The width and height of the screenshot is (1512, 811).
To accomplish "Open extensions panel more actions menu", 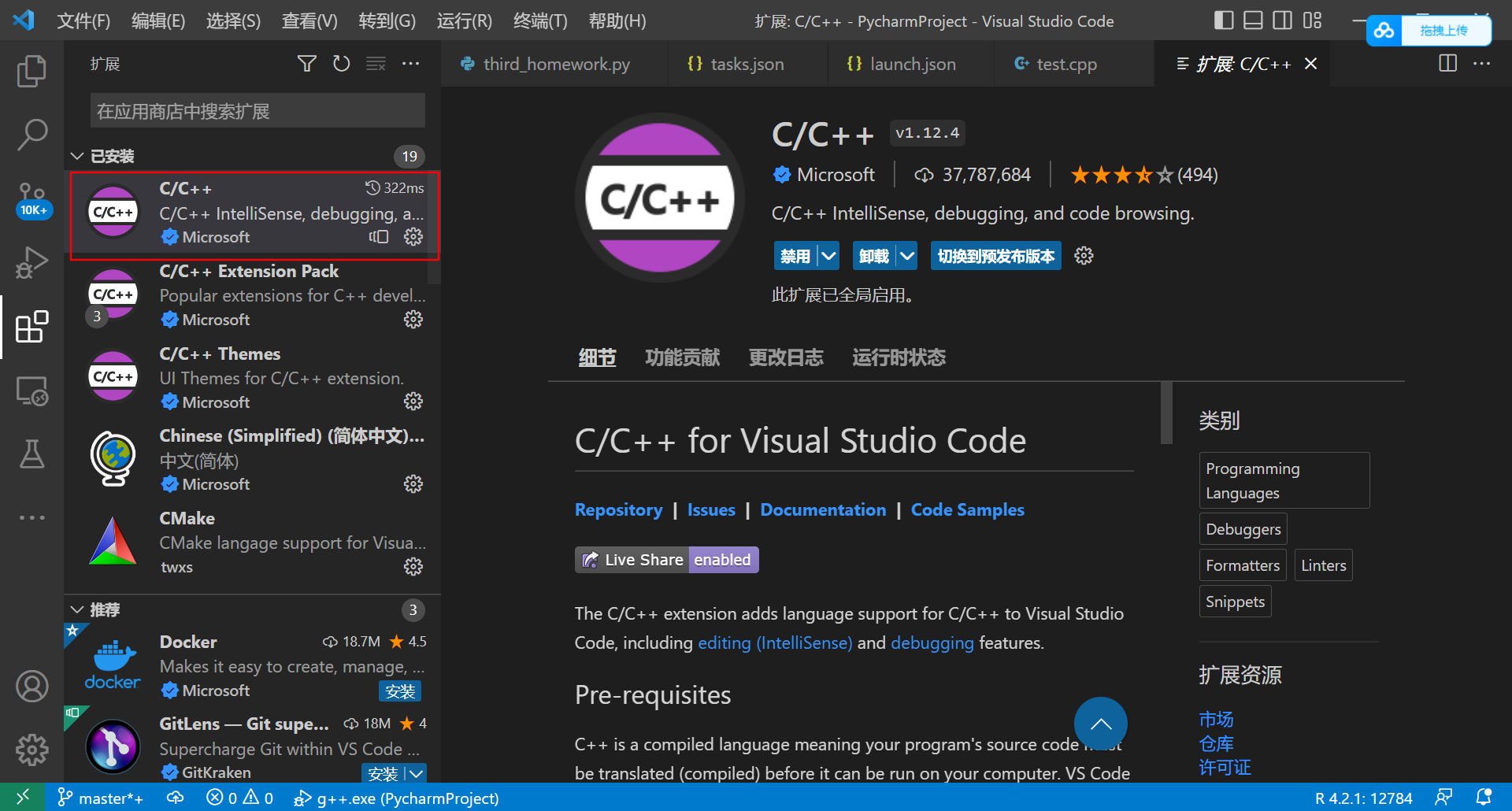I will (x=410, y=64).
